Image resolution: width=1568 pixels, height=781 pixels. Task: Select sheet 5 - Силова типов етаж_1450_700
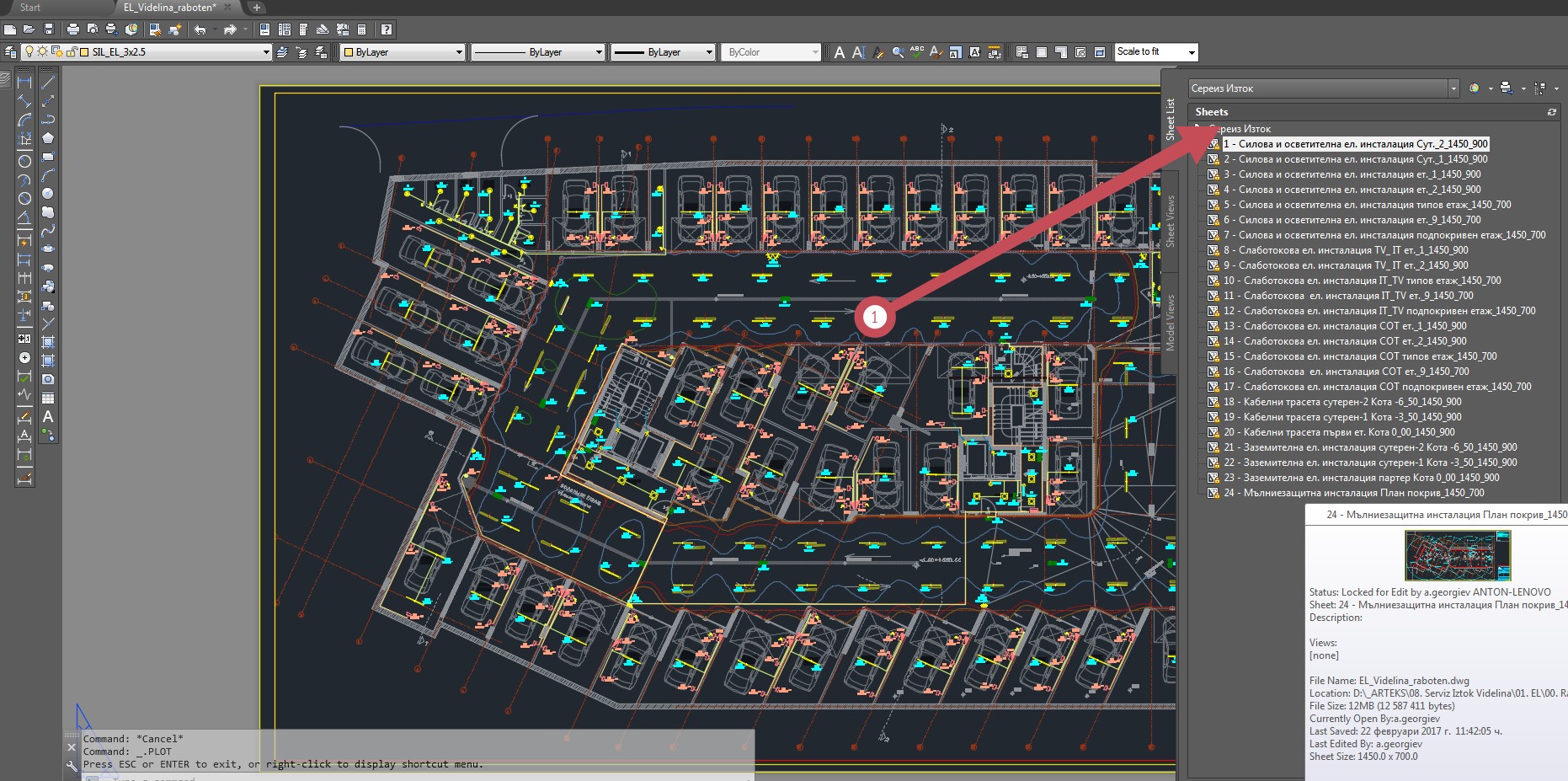pyautogui.click(x=1367, y=205)
